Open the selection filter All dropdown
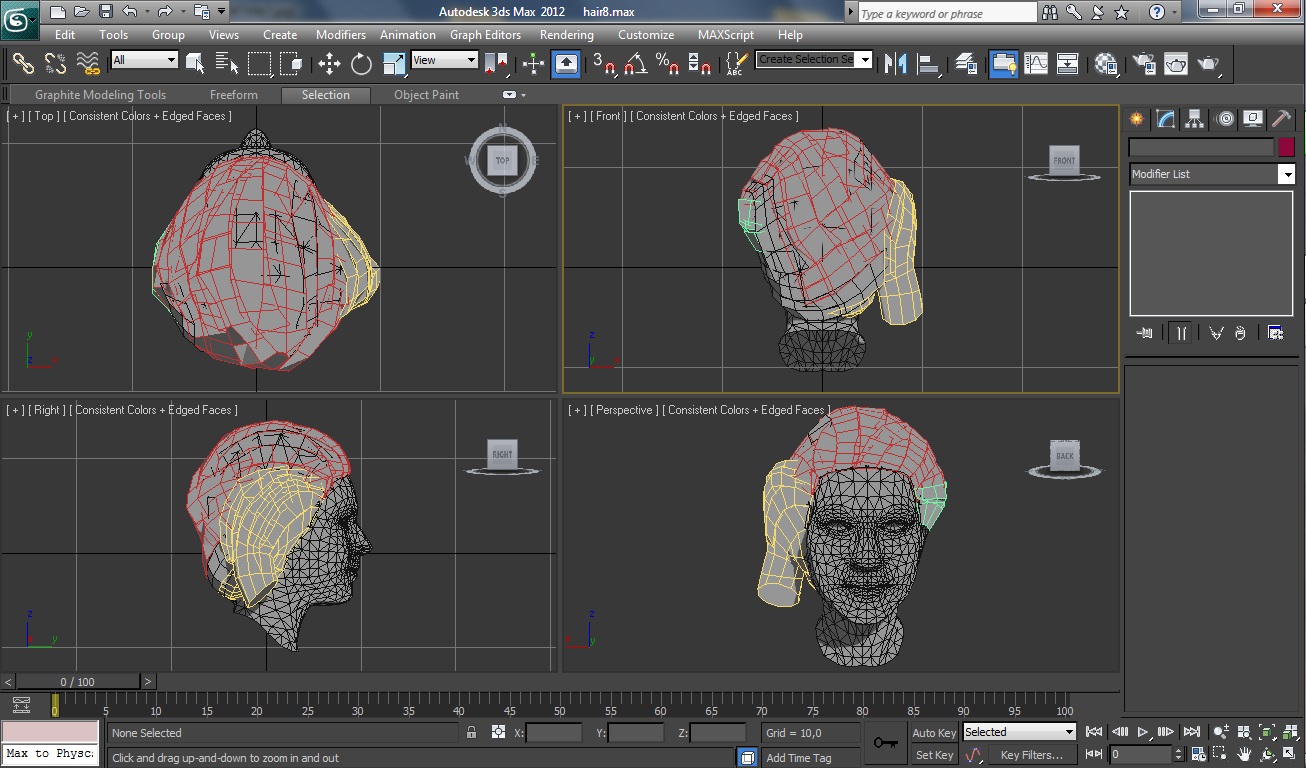 point(144,60)
